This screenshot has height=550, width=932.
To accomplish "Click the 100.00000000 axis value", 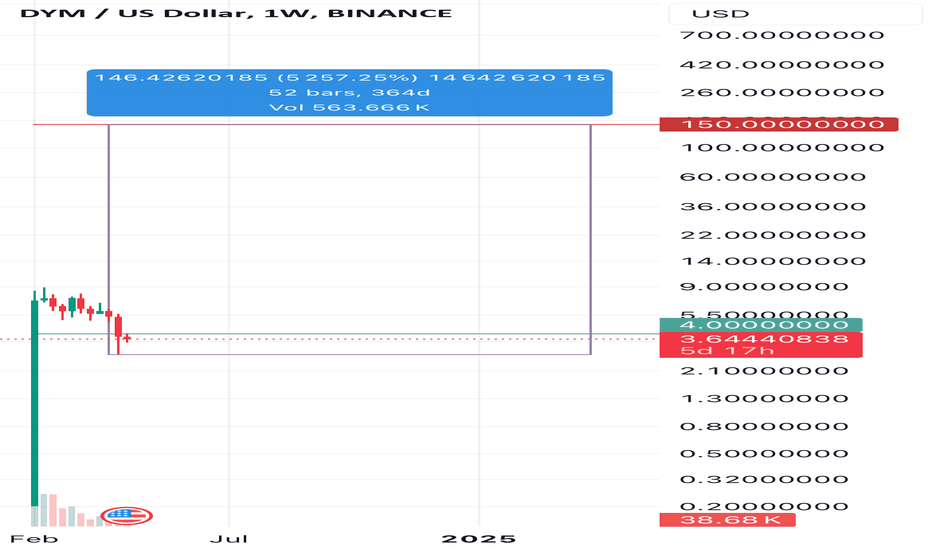I will [782, 147].
